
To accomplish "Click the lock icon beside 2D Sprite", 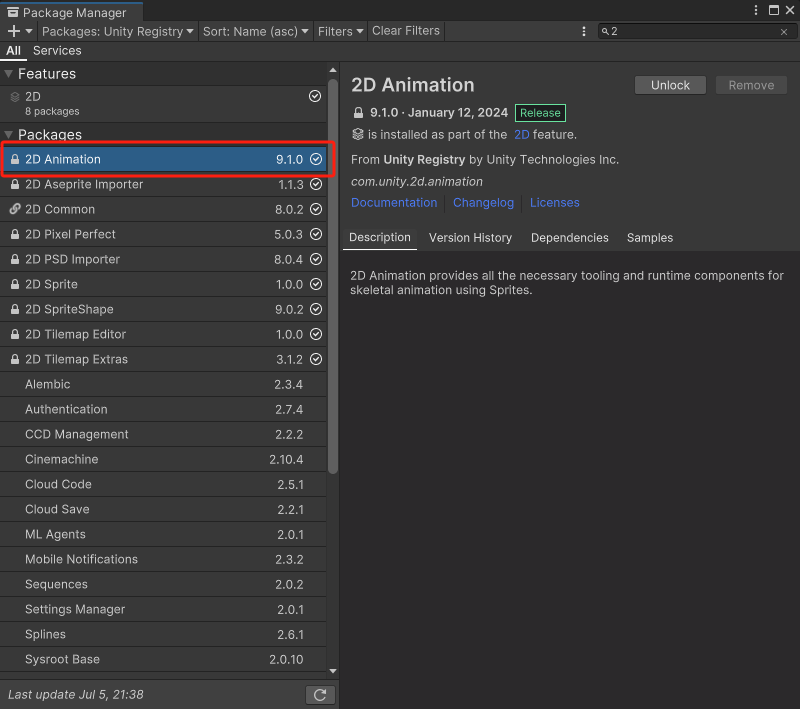I will click(15, 284).
